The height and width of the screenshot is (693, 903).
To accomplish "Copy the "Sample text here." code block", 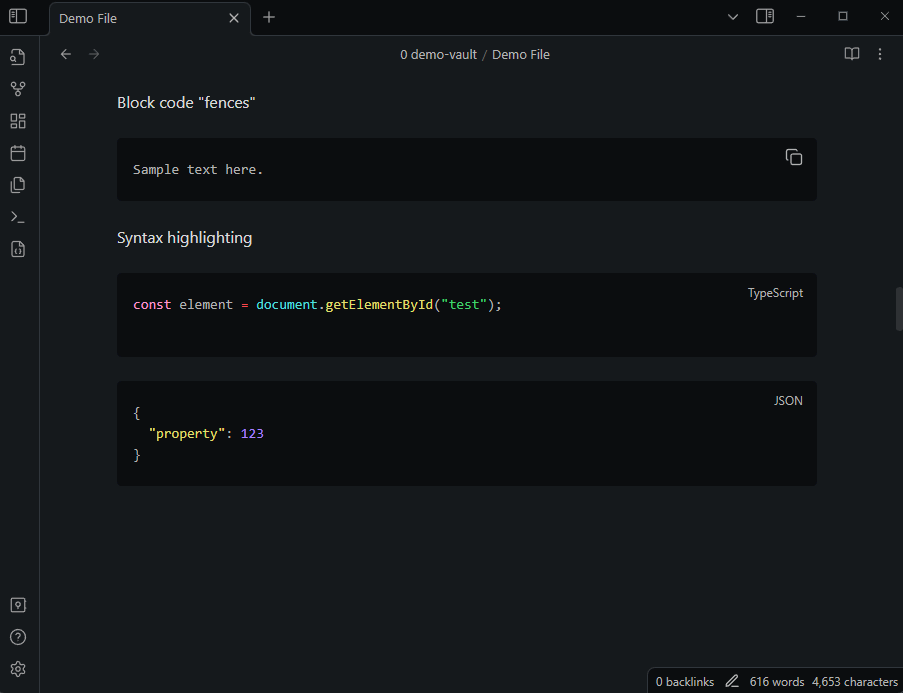I will tap(794, 157).
